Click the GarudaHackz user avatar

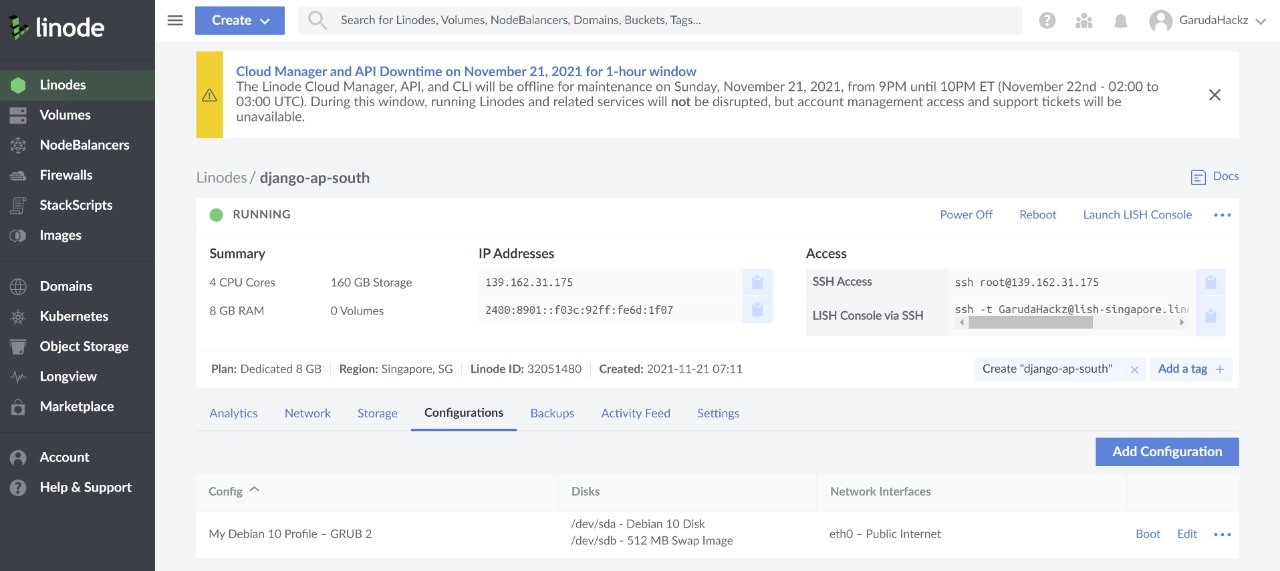1160,20
